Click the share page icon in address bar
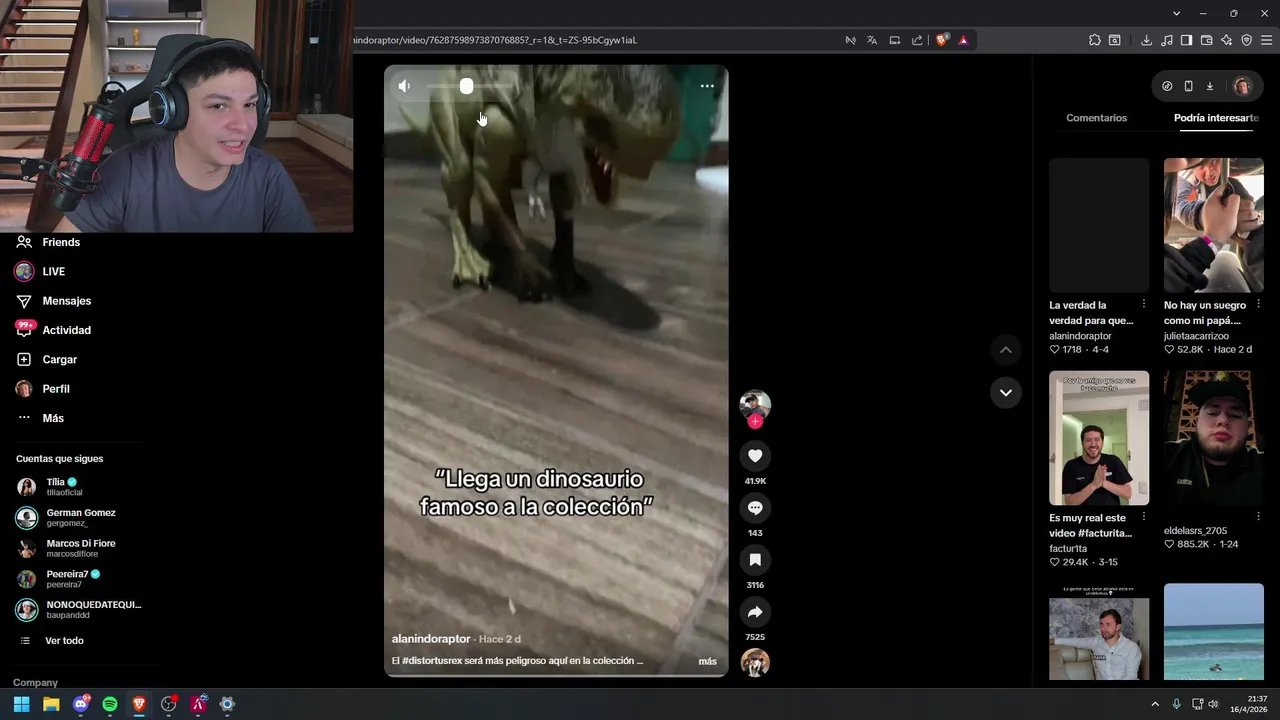Viewport: 1280px width, 720px height. point(917,40)
